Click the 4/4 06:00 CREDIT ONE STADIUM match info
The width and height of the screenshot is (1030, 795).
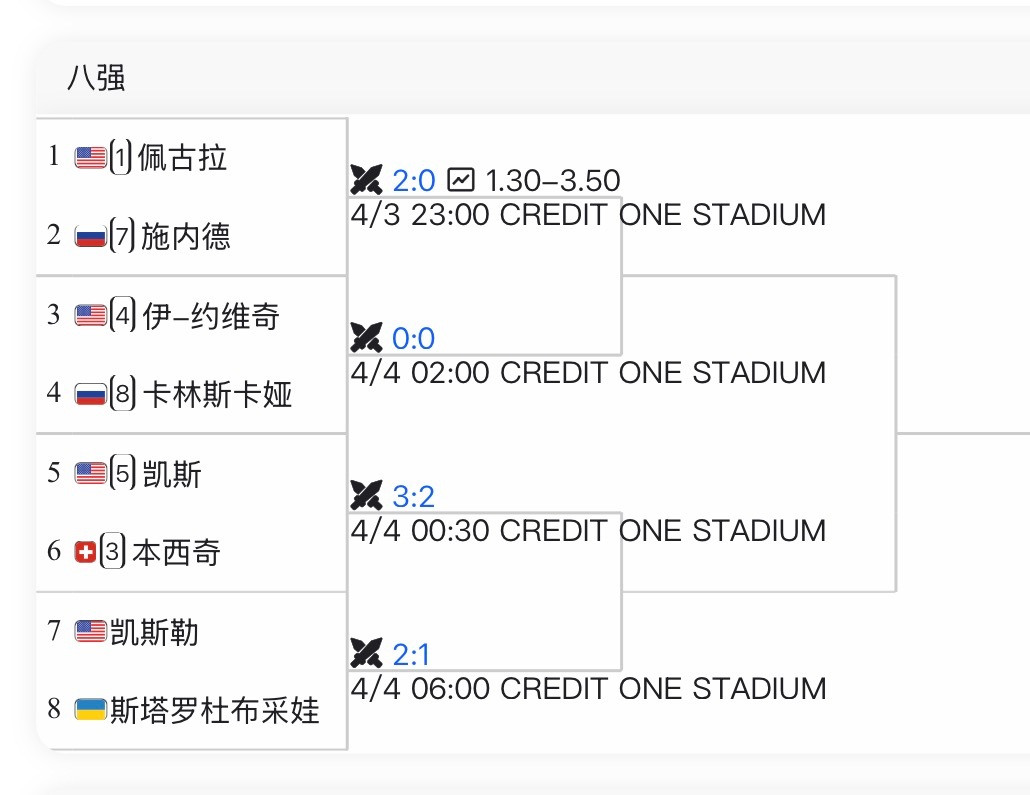(x=588, y=688)
